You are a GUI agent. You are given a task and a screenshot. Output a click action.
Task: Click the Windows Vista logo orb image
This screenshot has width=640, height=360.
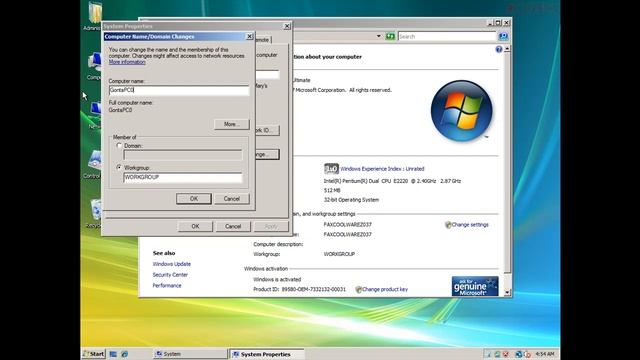pos(462,111)
